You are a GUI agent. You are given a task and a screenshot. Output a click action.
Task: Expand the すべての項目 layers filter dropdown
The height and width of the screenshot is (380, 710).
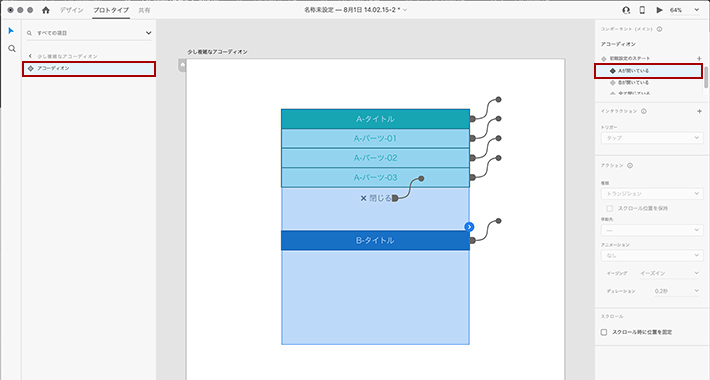point(149,33)
